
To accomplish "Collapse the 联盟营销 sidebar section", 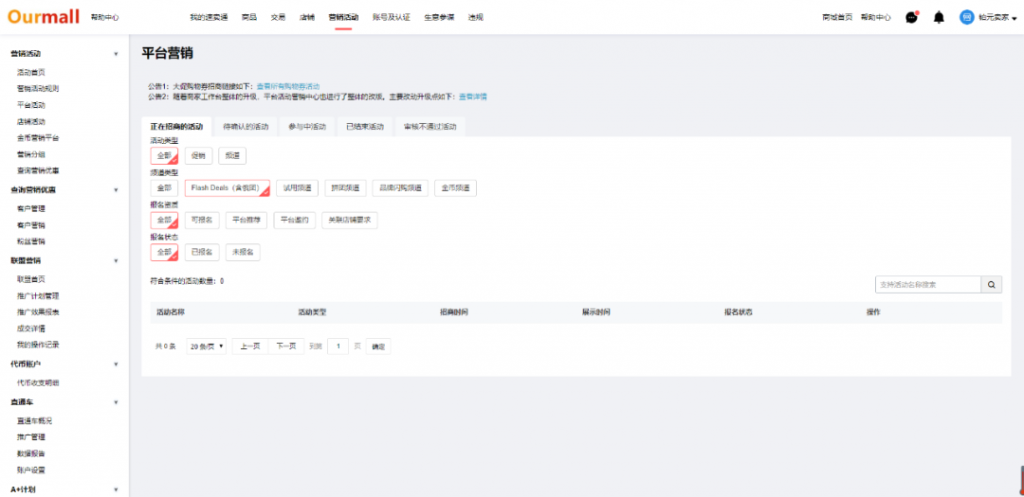I will (x=115, y=260).
